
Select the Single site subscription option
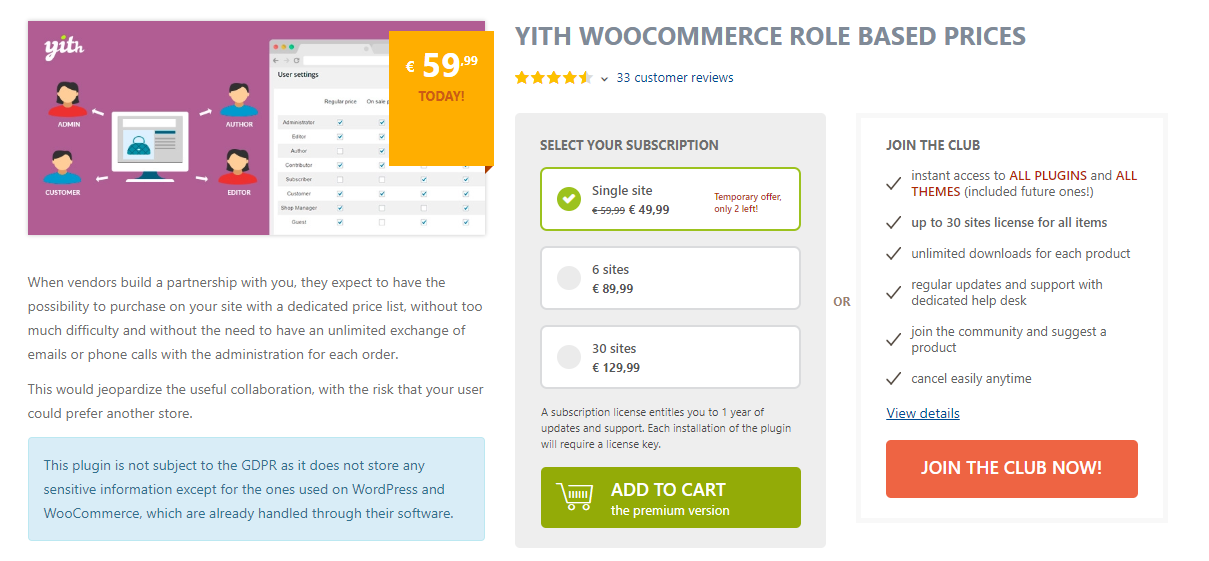click(569, 198)
